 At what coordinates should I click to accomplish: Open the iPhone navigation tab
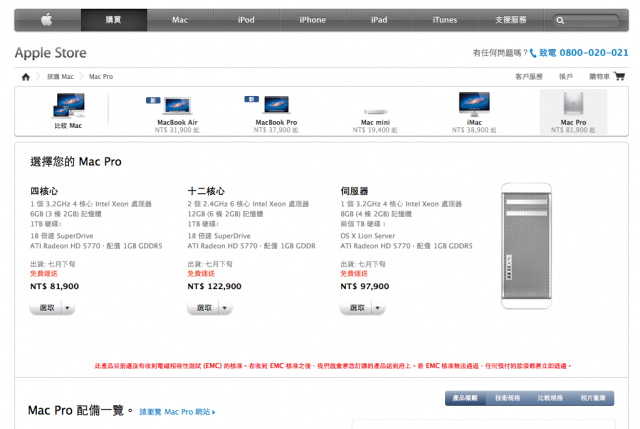click(313, 20)
